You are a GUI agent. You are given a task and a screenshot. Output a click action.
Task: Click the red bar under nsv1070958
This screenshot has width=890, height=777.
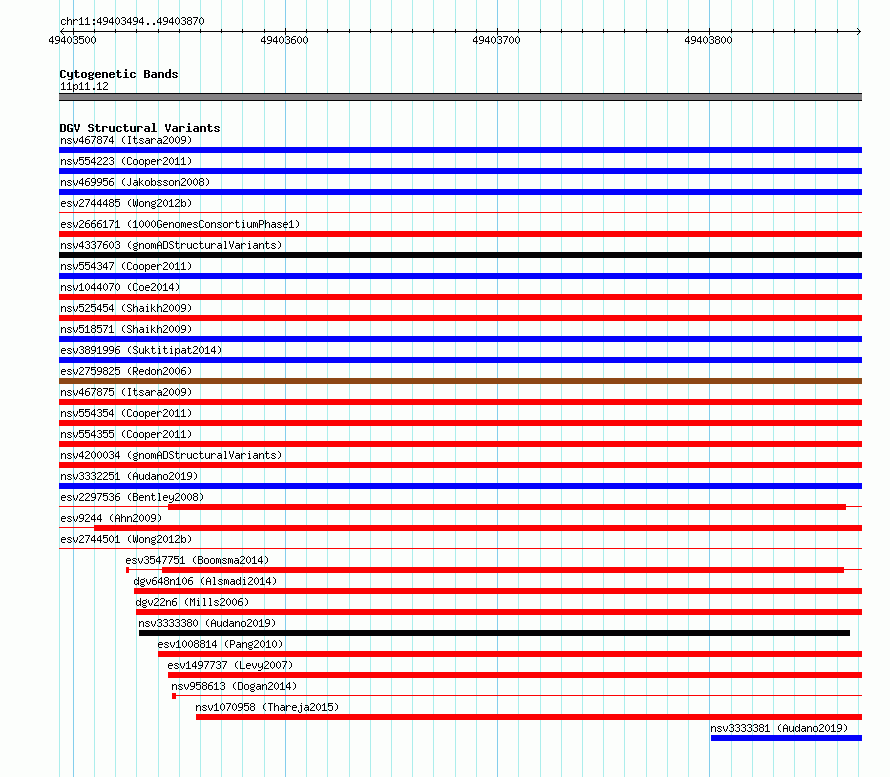point(529,717)
